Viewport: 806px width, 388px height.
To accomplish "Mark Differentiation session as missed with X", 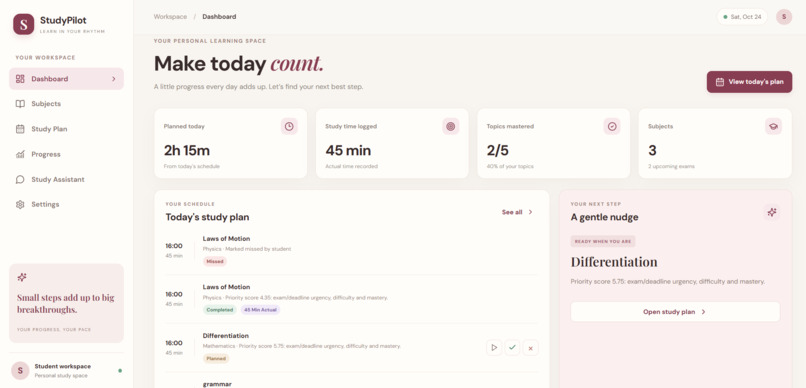I will click(x=530, y=348).
